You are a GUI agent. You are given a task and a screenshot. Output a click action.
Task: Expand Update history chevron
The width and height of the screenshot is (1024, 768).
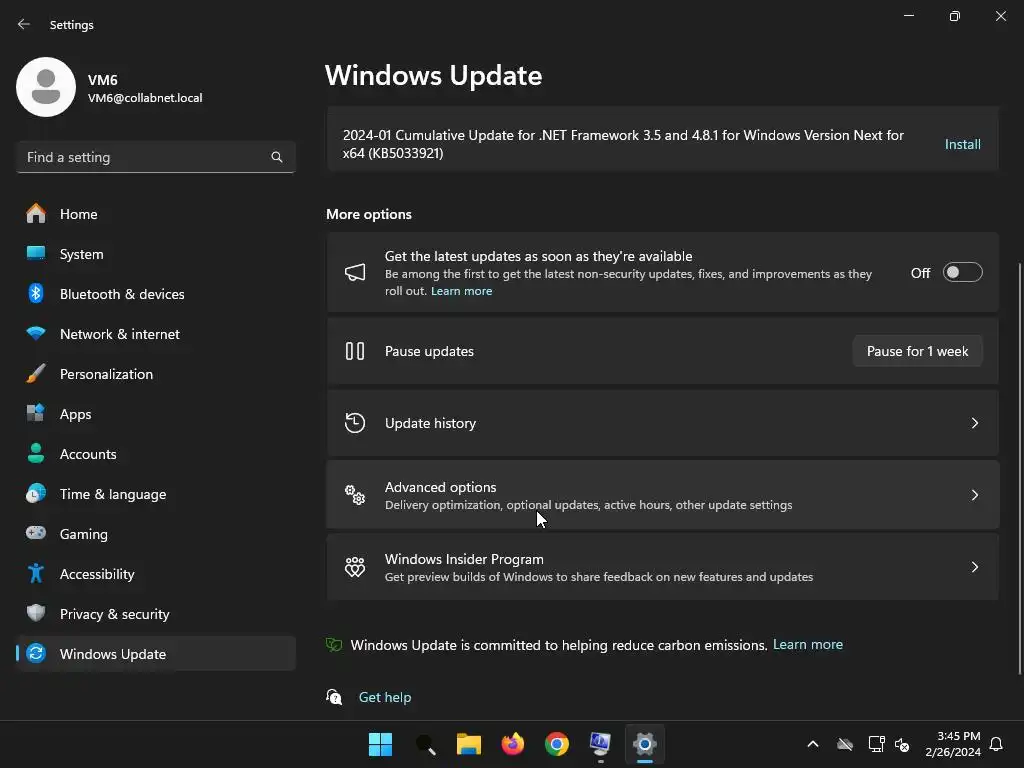pos(974,423)
